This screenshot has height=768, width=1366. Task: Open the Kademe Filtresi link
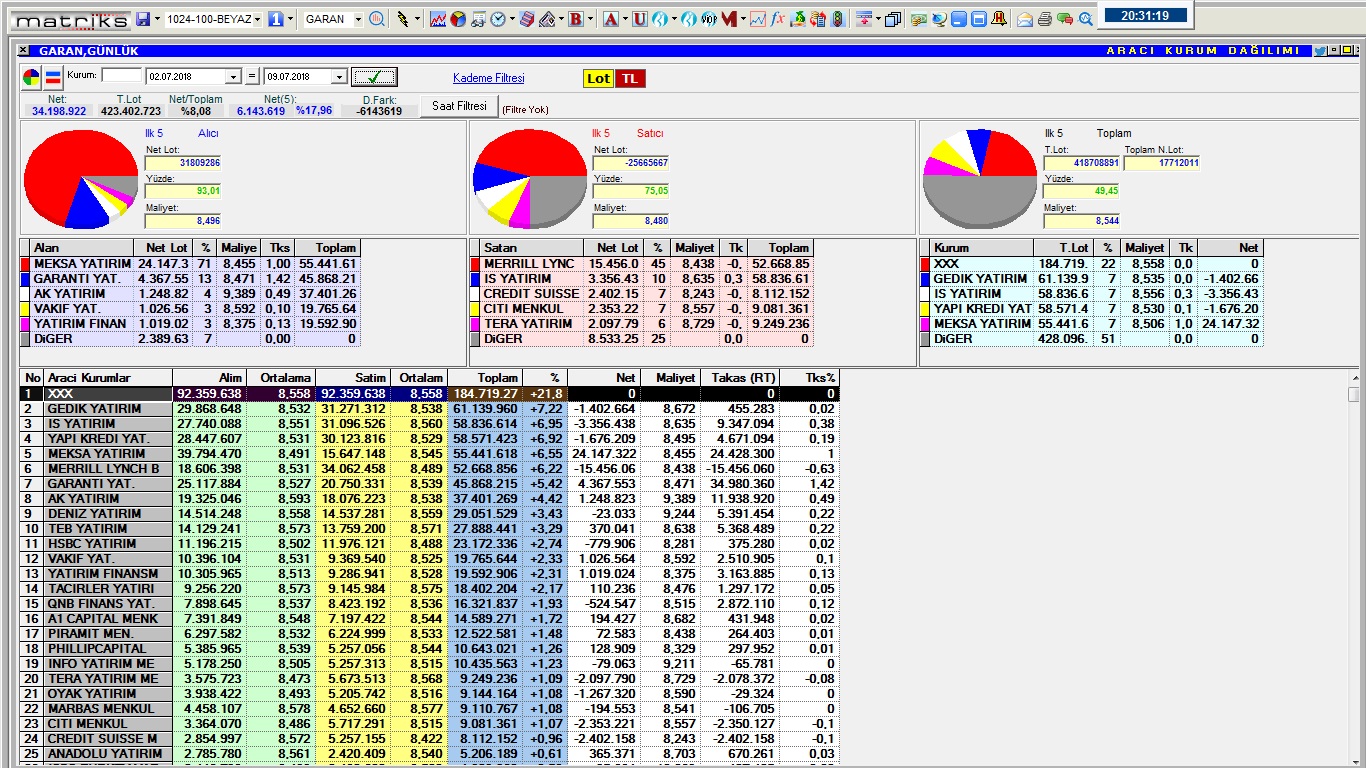(488, 78)
